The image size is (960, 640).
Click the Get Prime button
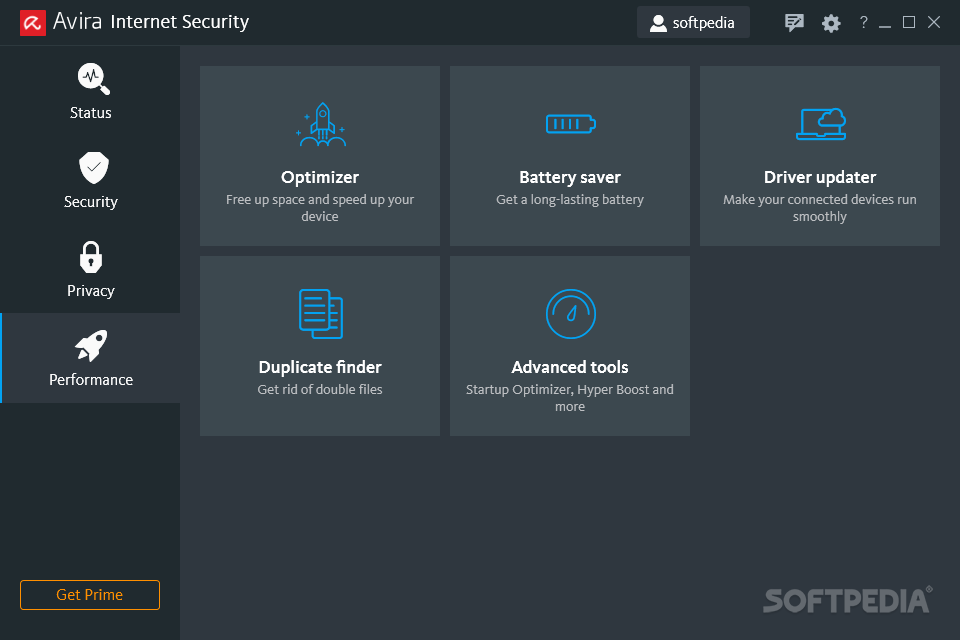coord(89,594)
